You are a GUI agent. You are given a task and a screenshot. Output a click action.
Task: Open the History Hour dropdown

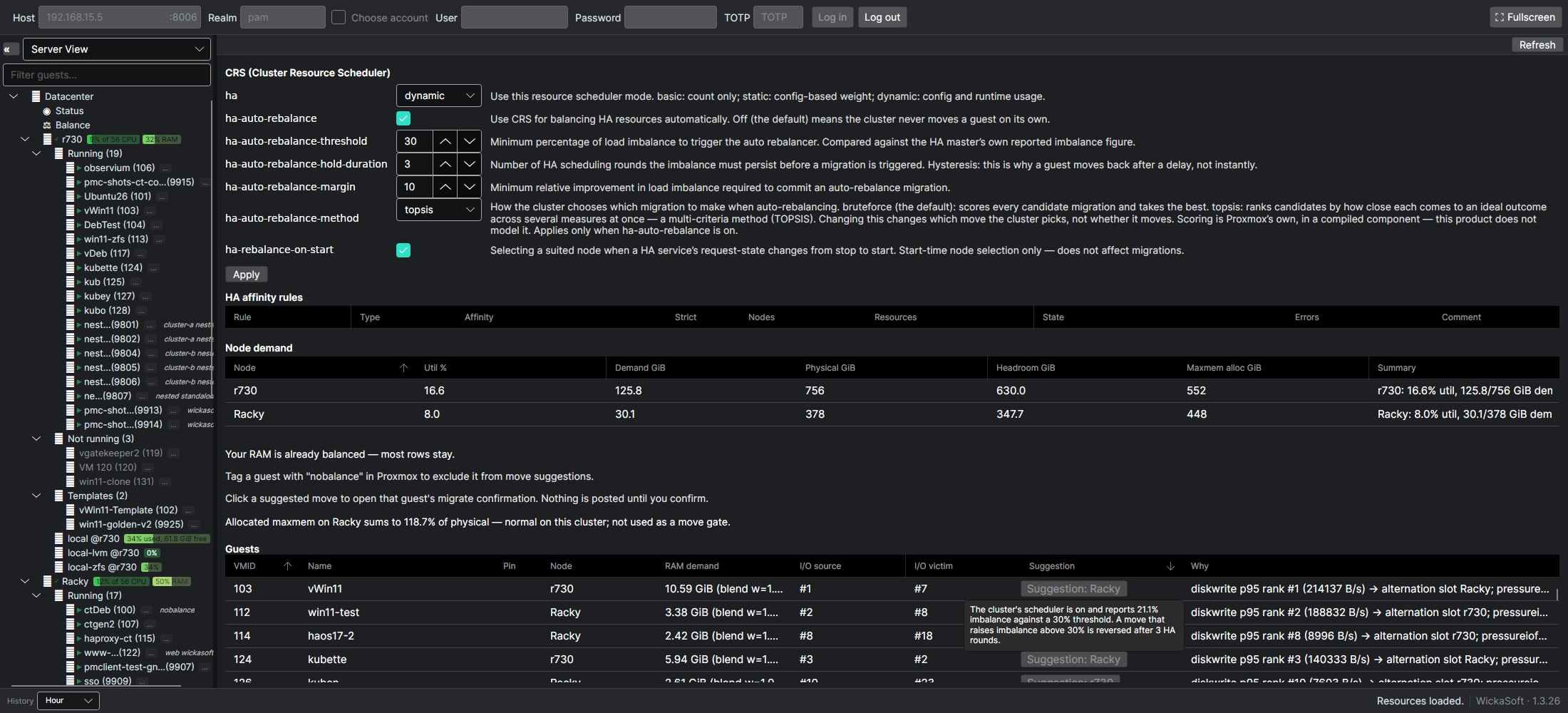tap(68, 700)
